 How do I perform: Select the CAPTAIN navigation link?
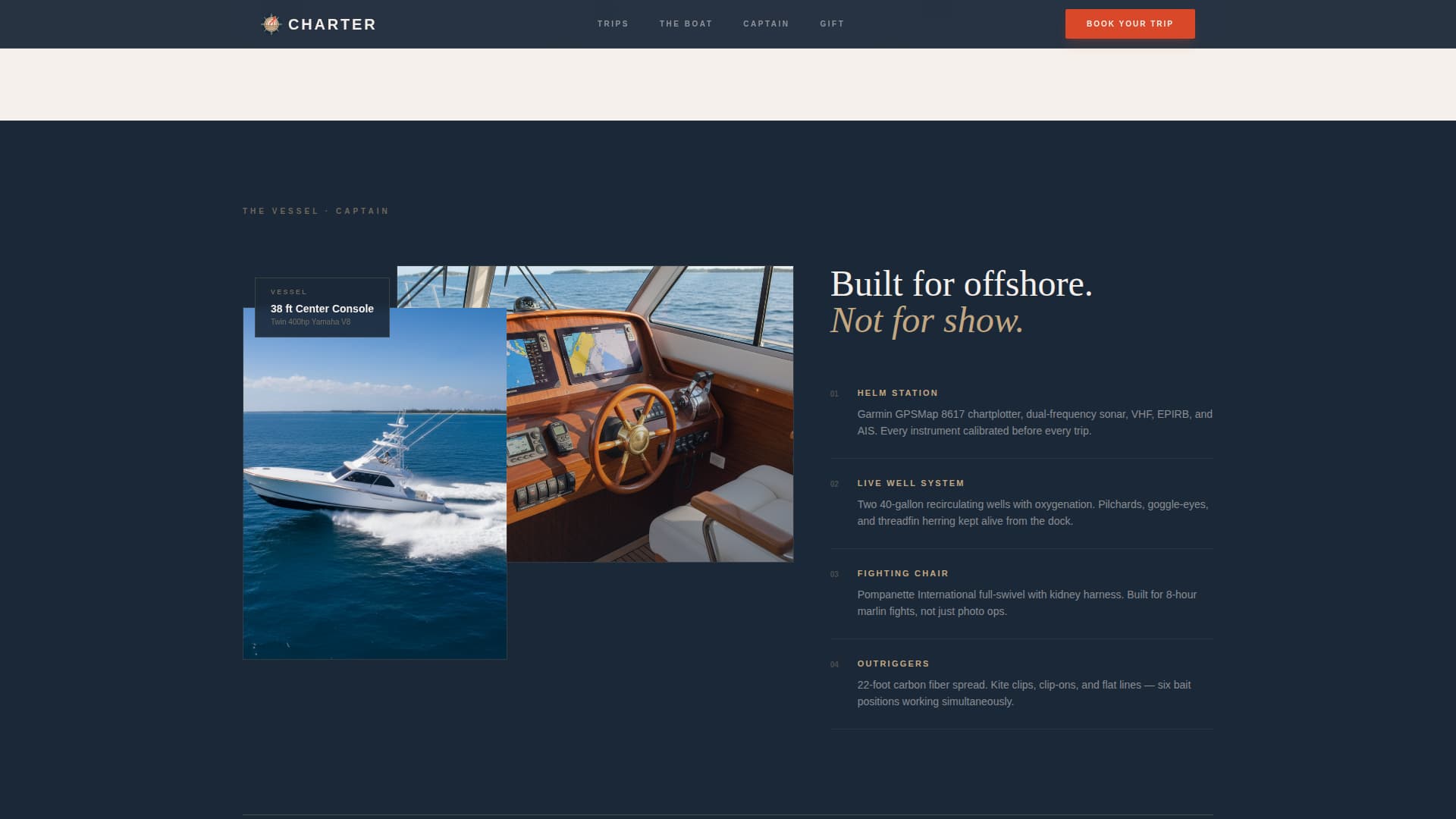pyautogui.click(x=766, y=24)
